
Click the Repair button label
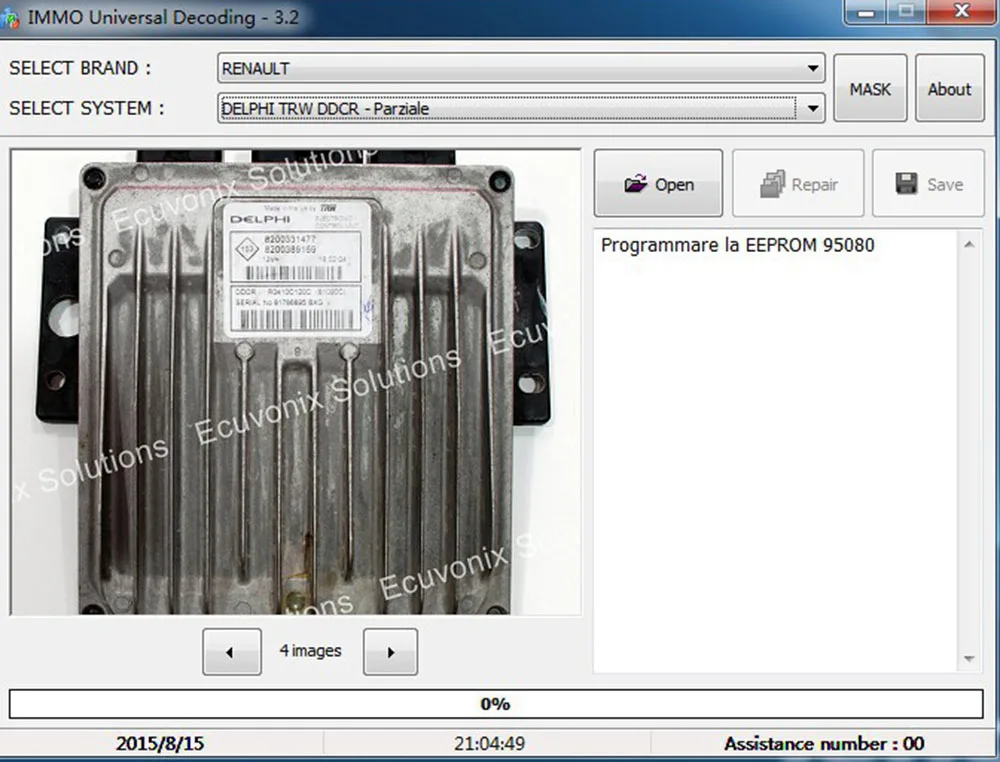tap(814, 185)
